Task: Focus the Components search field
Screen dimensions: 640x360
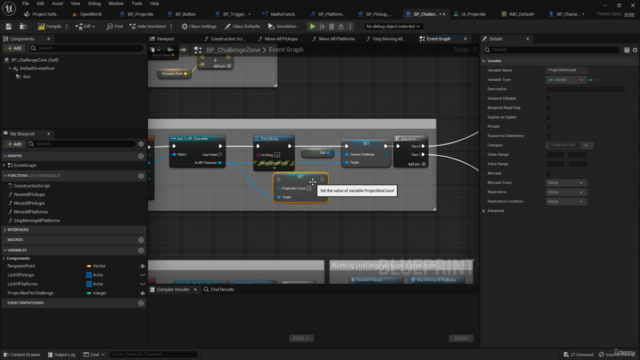Action: pos(87,48)
